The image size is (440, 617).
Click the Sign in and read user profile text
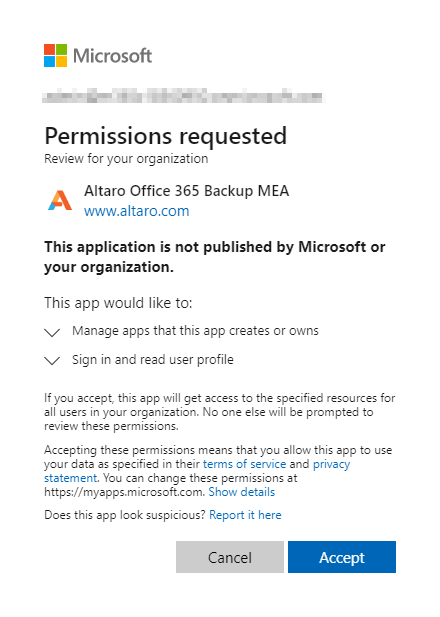[x=153, y=360]
